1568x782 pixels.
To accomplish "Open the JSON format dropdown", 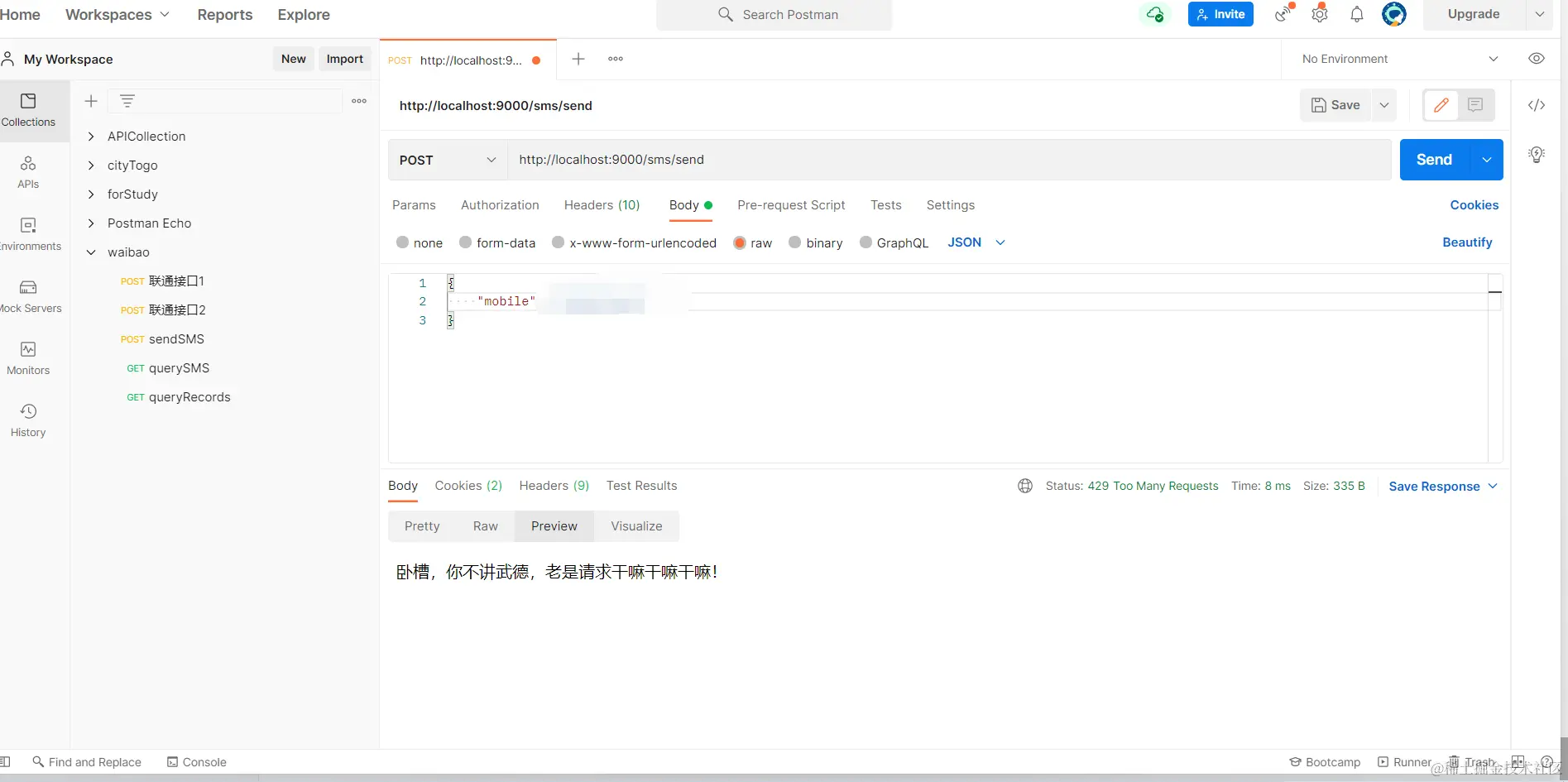I will [976, 242].
